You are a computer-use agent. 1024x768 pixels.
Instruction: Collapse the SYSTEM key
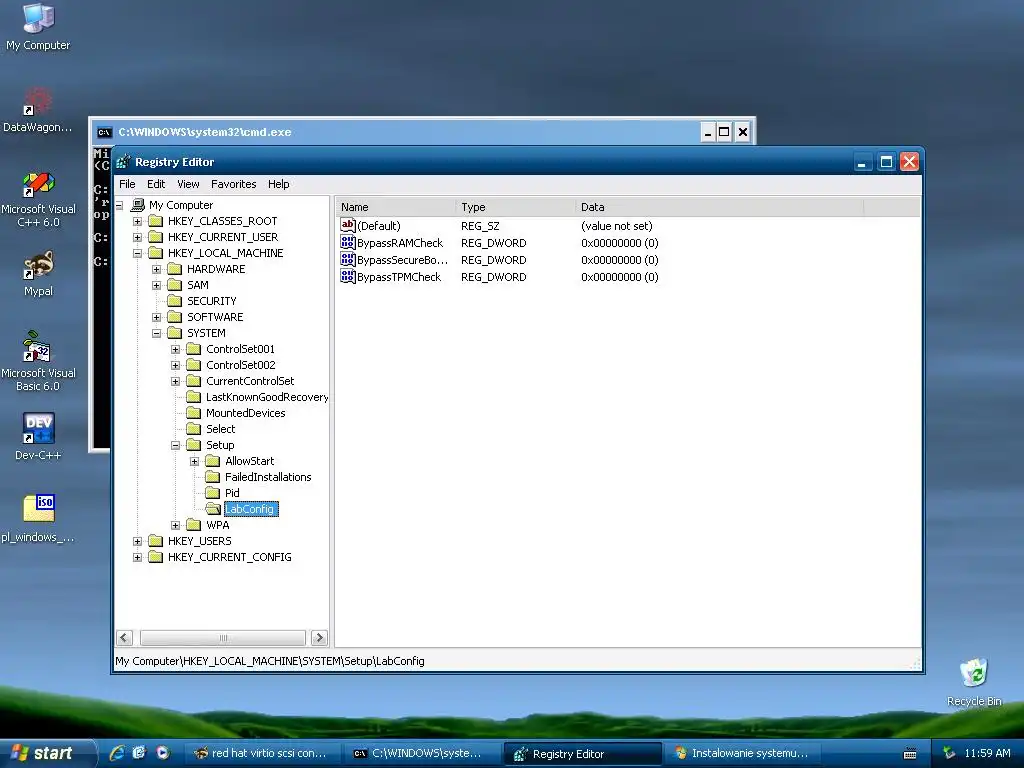[x=156, y=333]
